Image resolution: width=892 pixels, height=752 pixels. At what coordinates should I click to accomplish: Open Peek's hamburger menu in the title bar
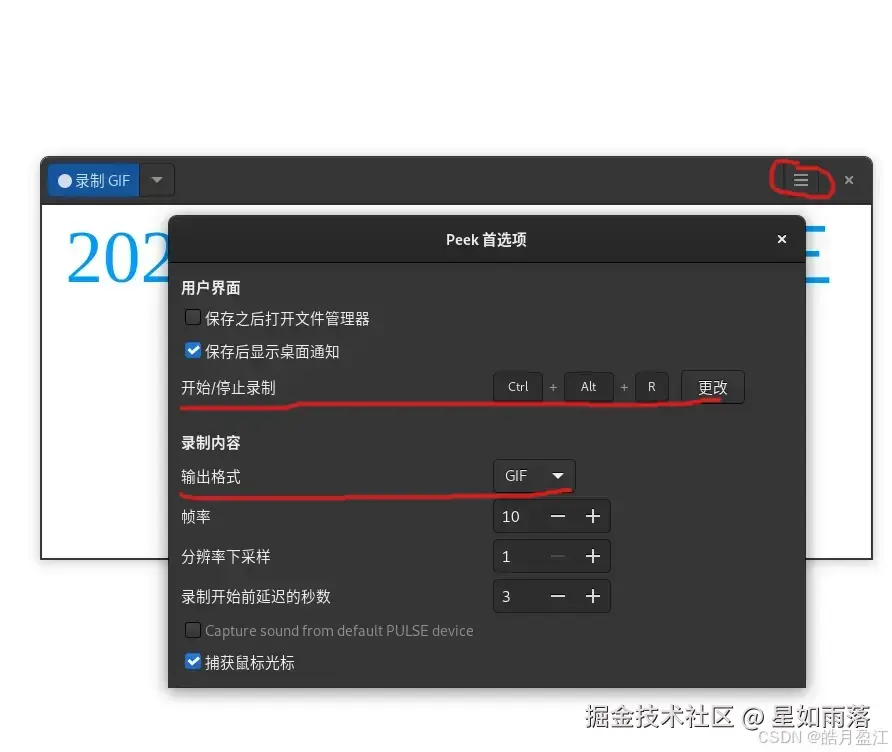pyautogui.click(x=800, y=180)
